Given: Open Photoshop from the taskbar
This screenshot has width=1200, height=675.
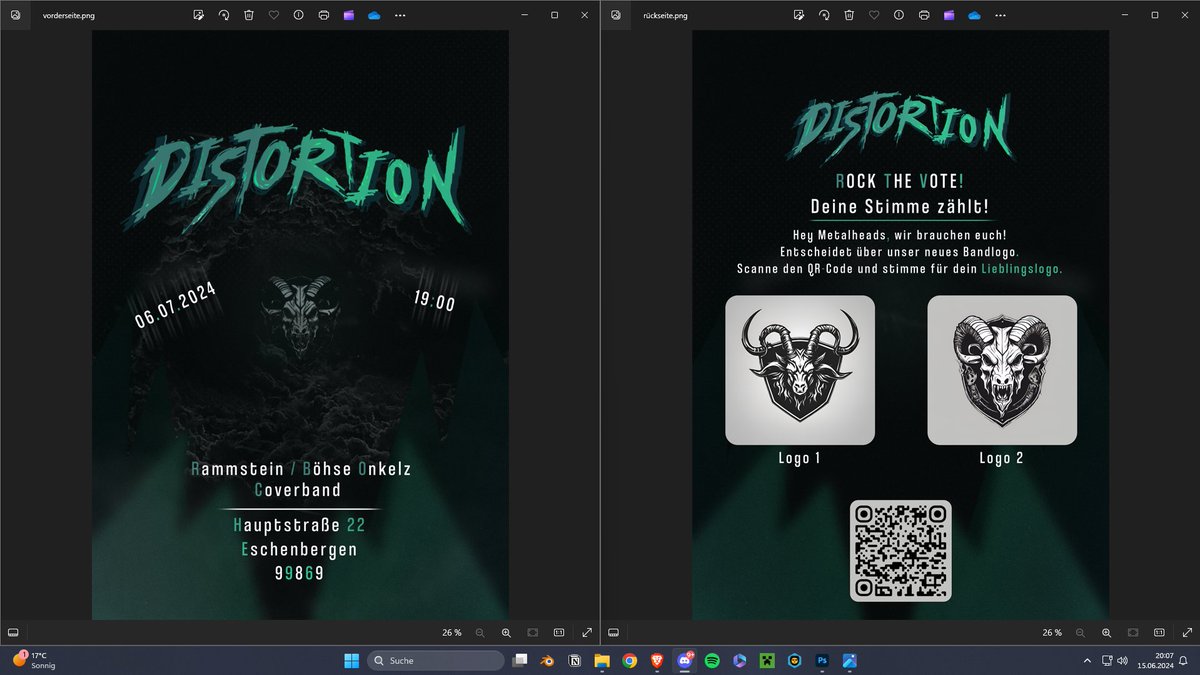Looking at the screenshot, I should click(822, 660).
